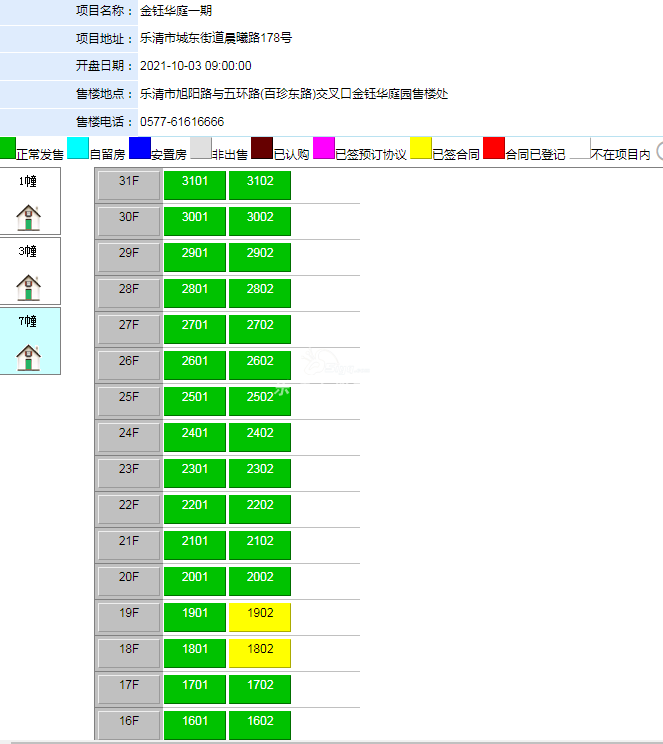
Task: Open unit 1901
Action: pyautogui.click(x=195, y=618)
